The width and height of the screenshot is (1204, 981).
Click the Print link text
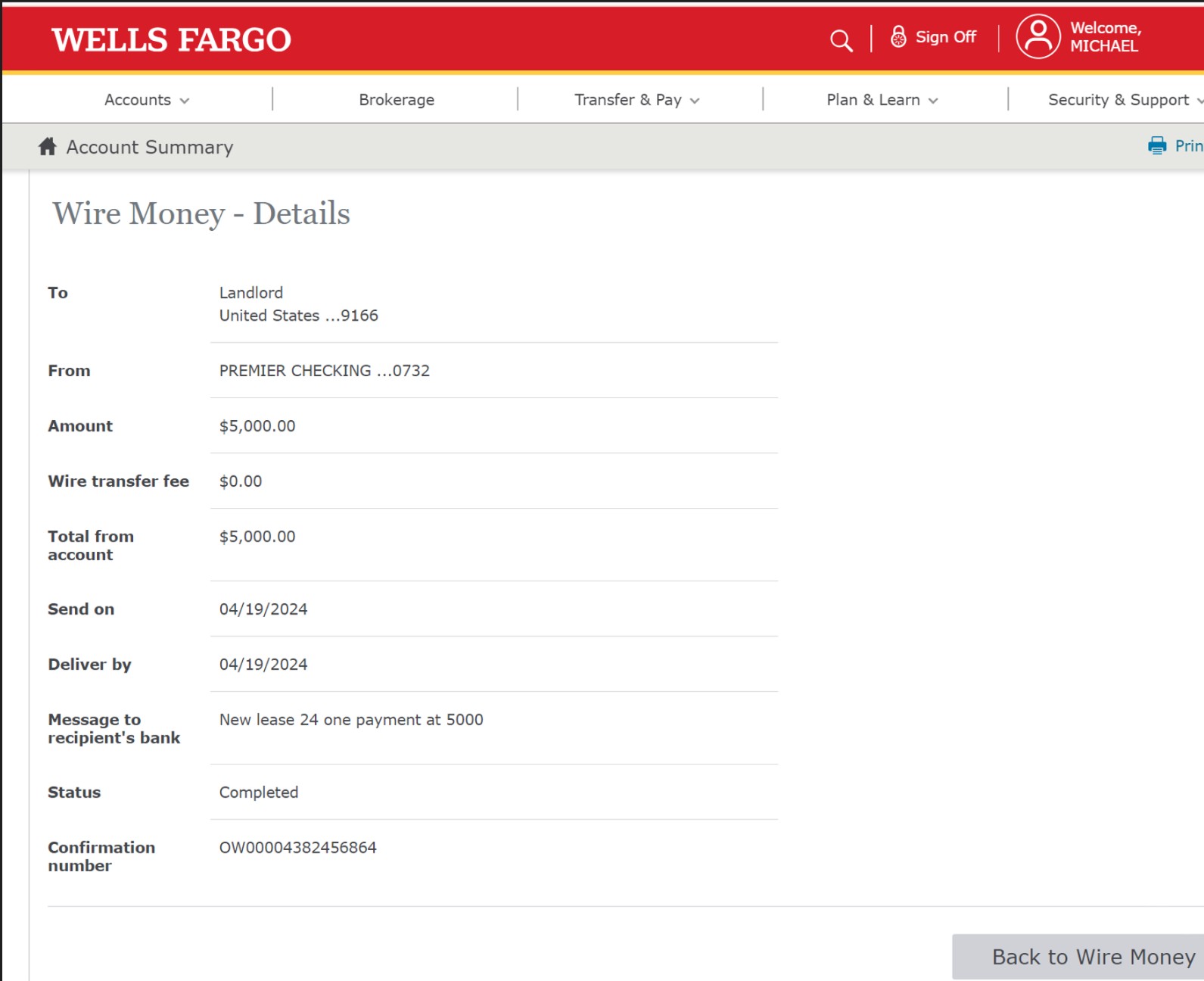point(1188,146)
